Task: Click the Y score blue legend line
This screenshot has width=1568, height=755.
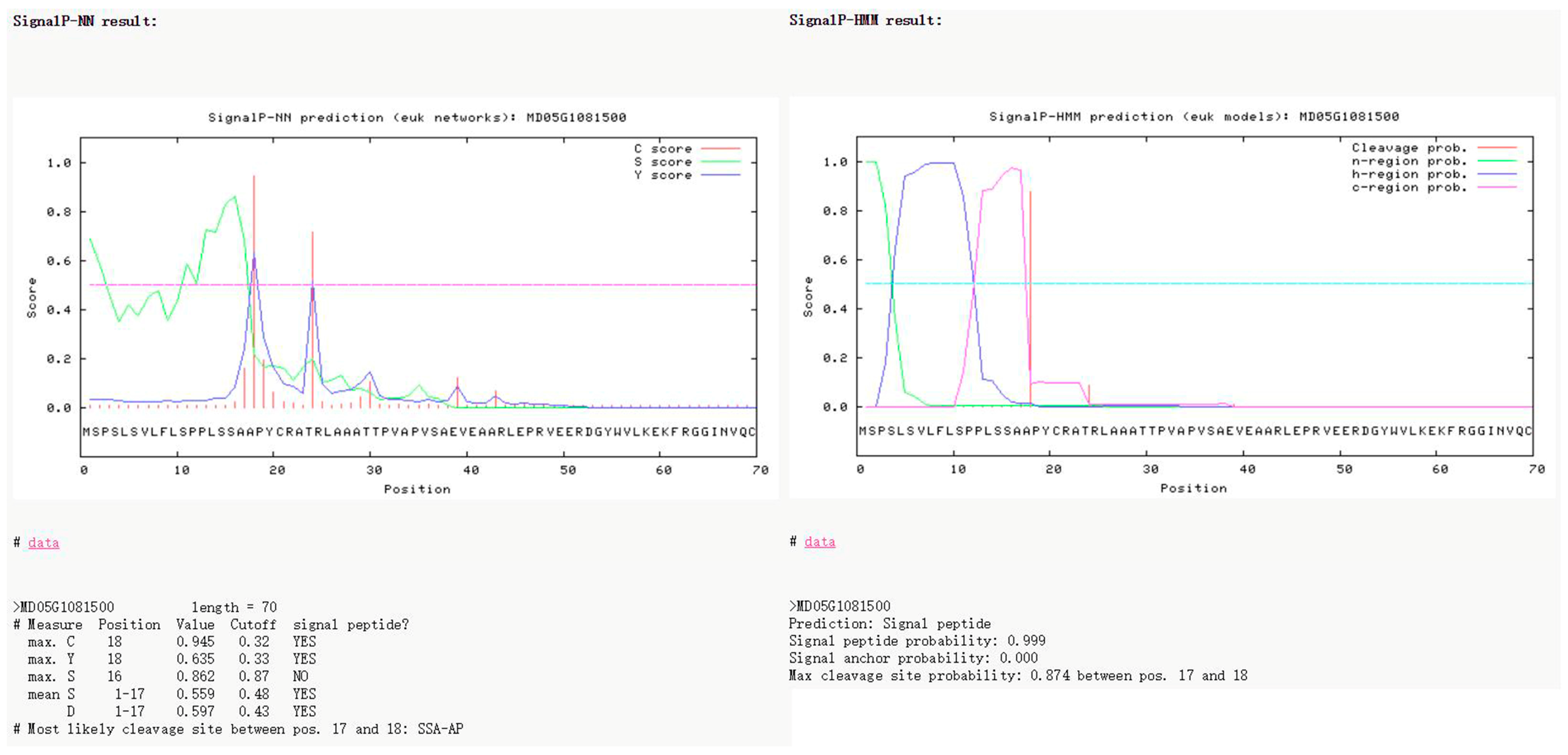Action: click(x=720, y=175)
